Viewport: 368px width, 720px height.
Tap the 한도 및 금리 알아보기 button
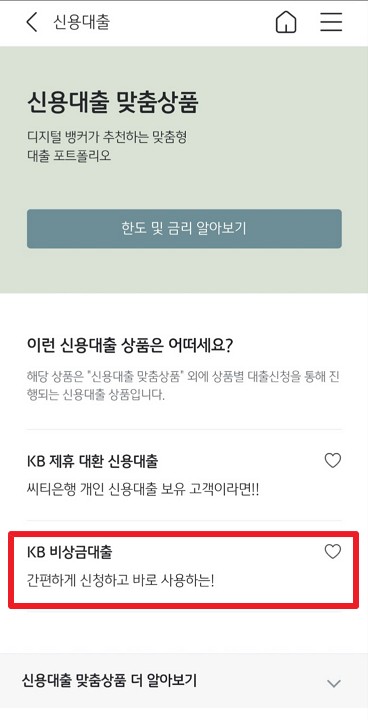click(x=184, y=229)
